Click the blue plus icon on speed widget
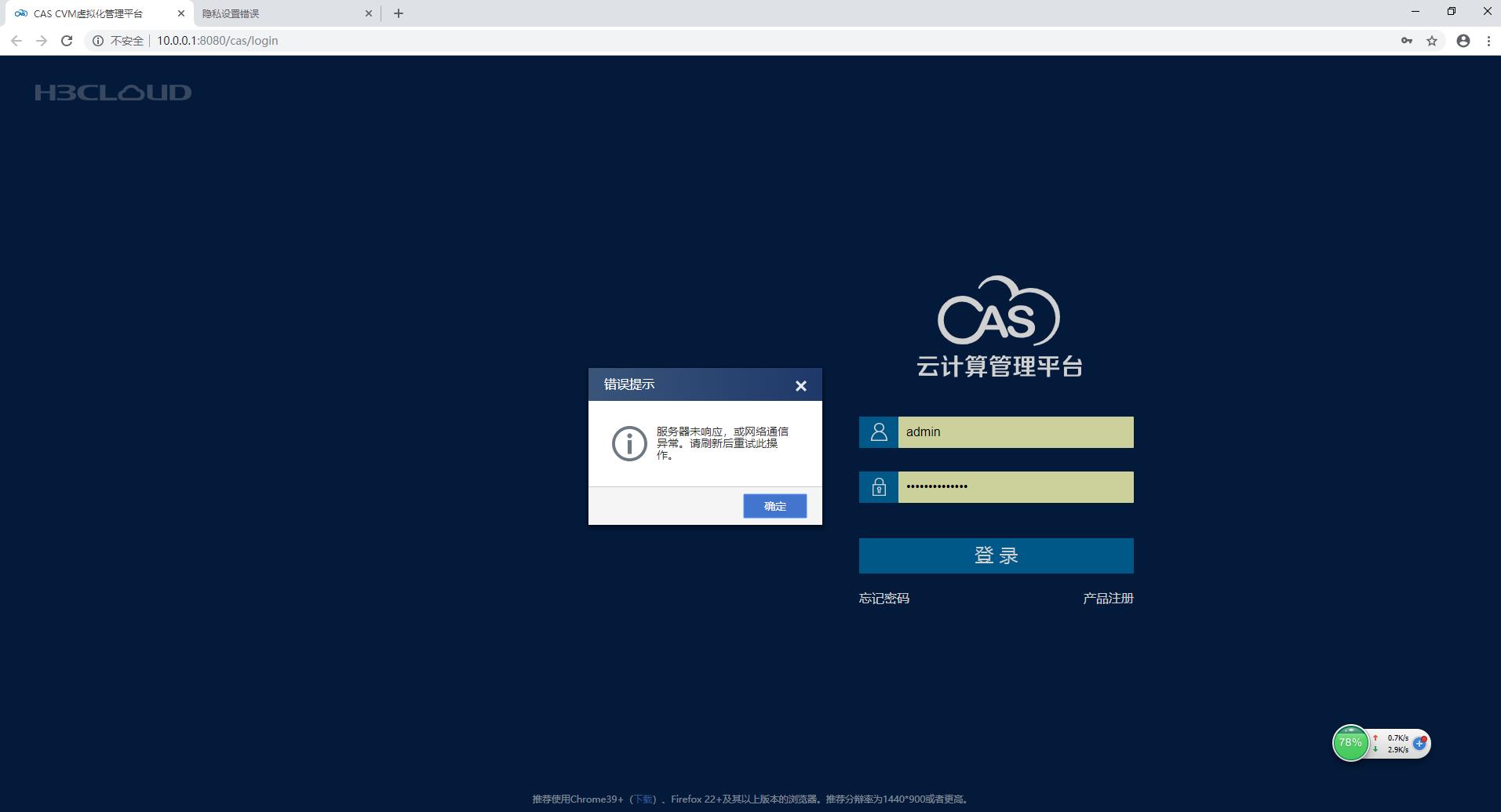This screenshot has width=1501, height=812. point(1419,743)
